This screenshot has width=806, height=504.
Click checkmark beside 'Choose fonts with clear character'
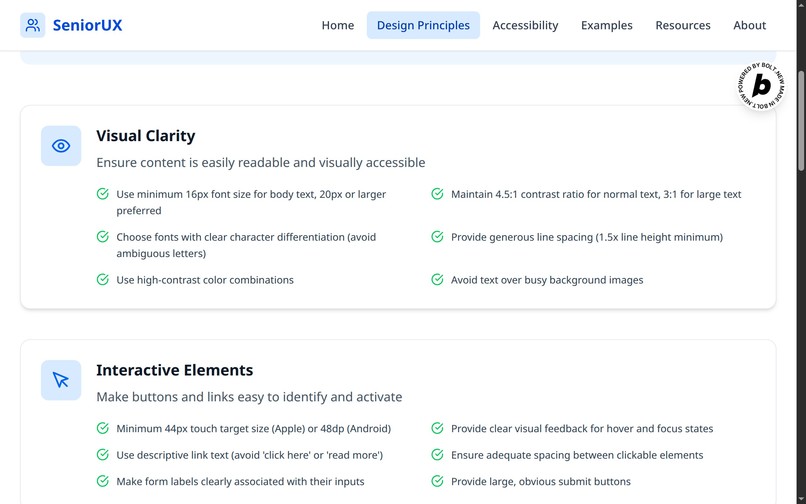click(103, 237)
